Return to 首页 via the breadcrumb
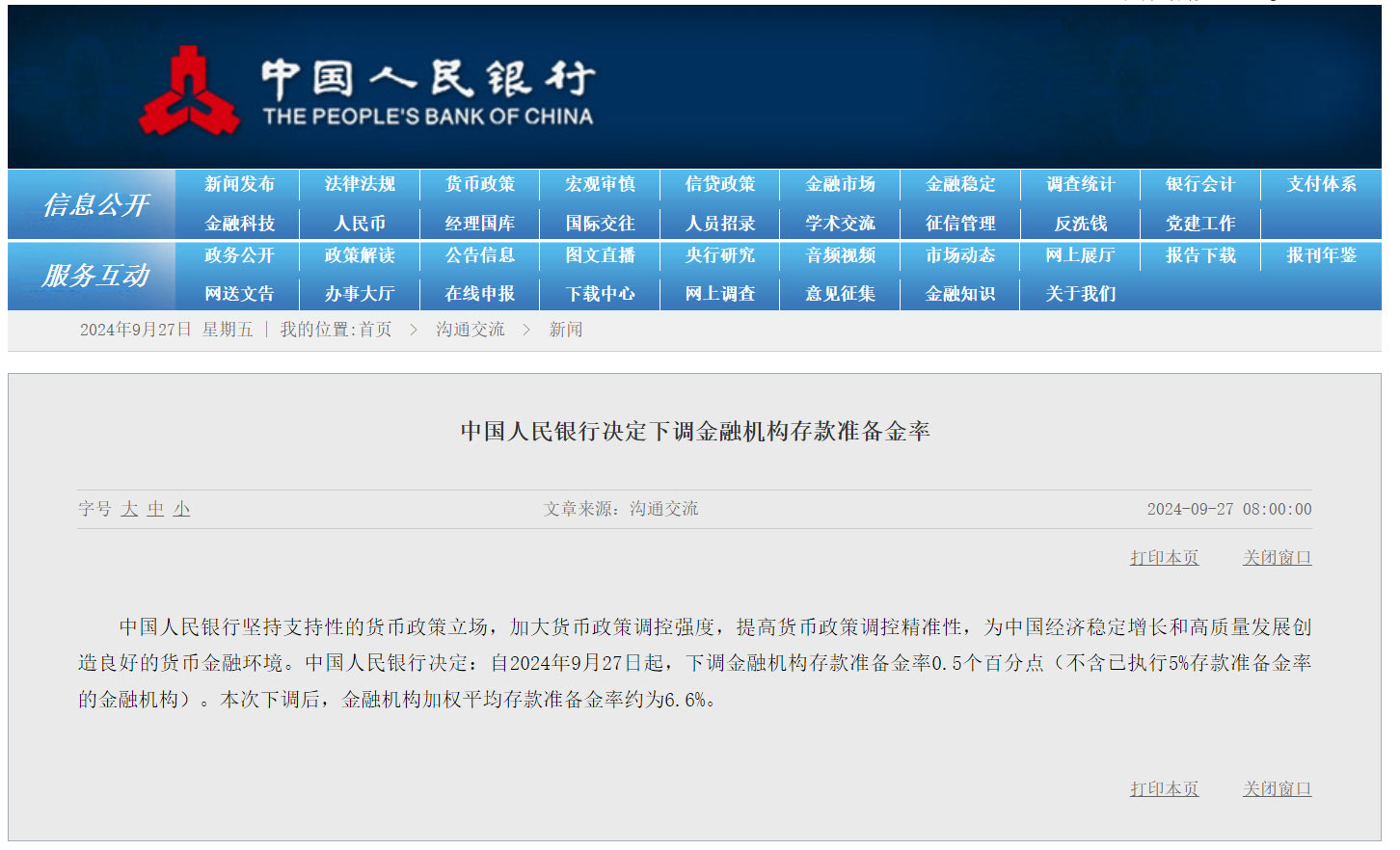 click(x=375, y=330)
